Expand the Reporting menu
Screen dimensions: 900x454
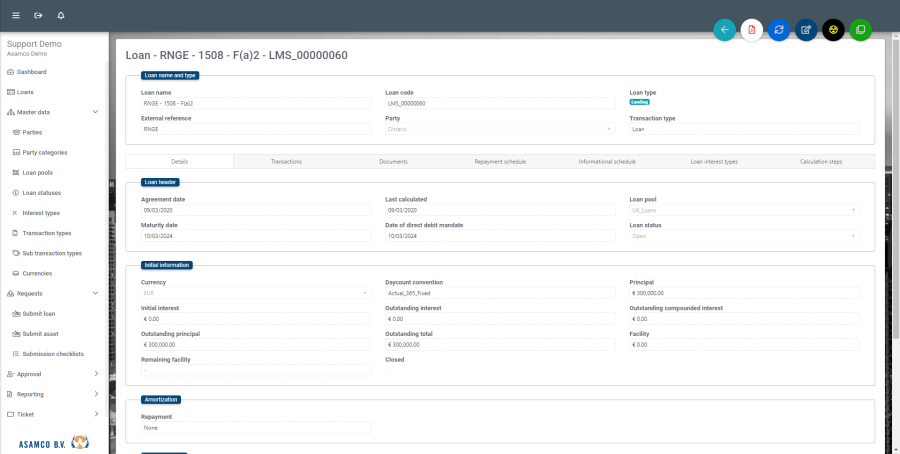click(x=95, y=394)
